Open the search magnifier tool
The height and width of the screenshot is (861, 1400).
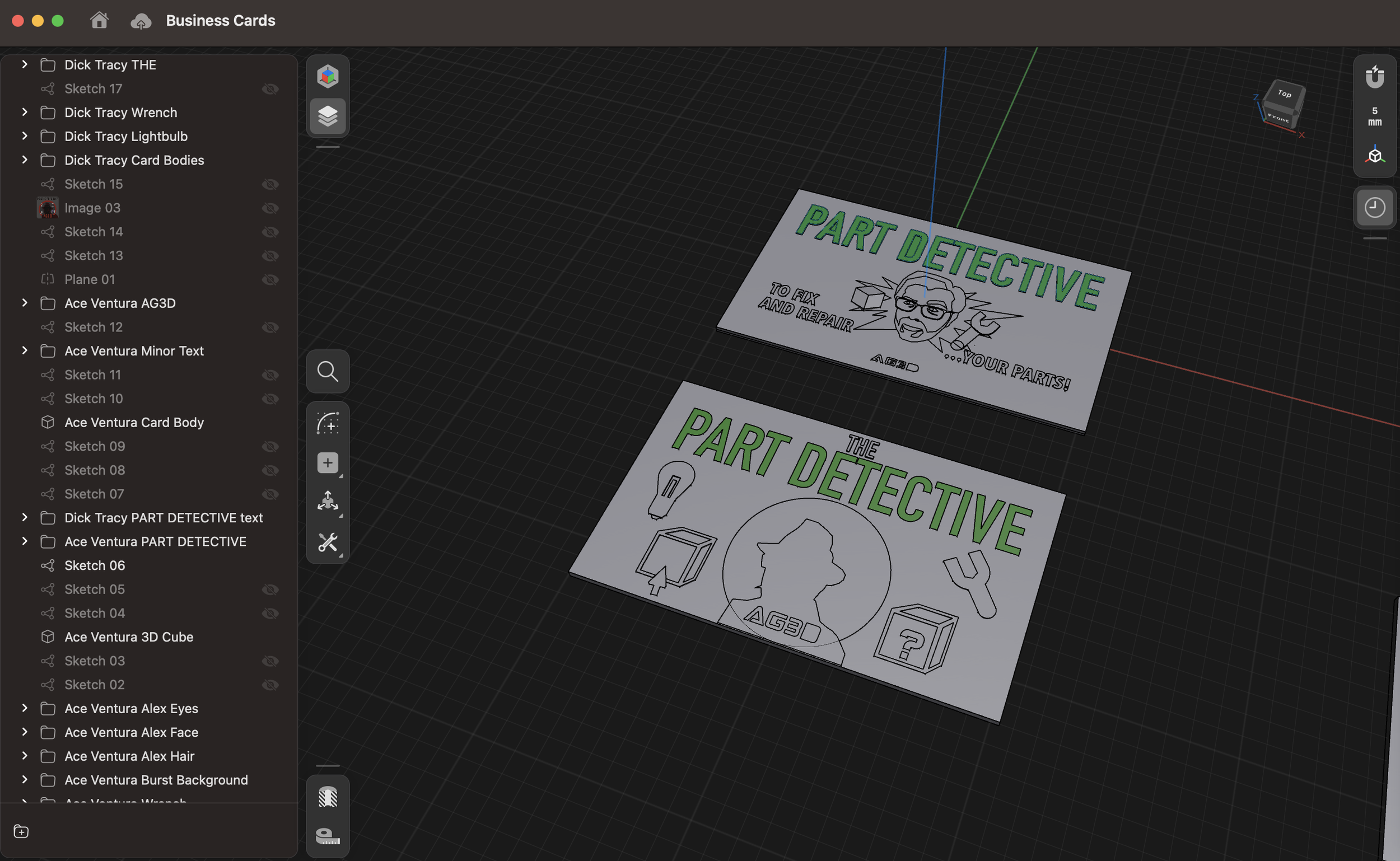coord(328,372)
